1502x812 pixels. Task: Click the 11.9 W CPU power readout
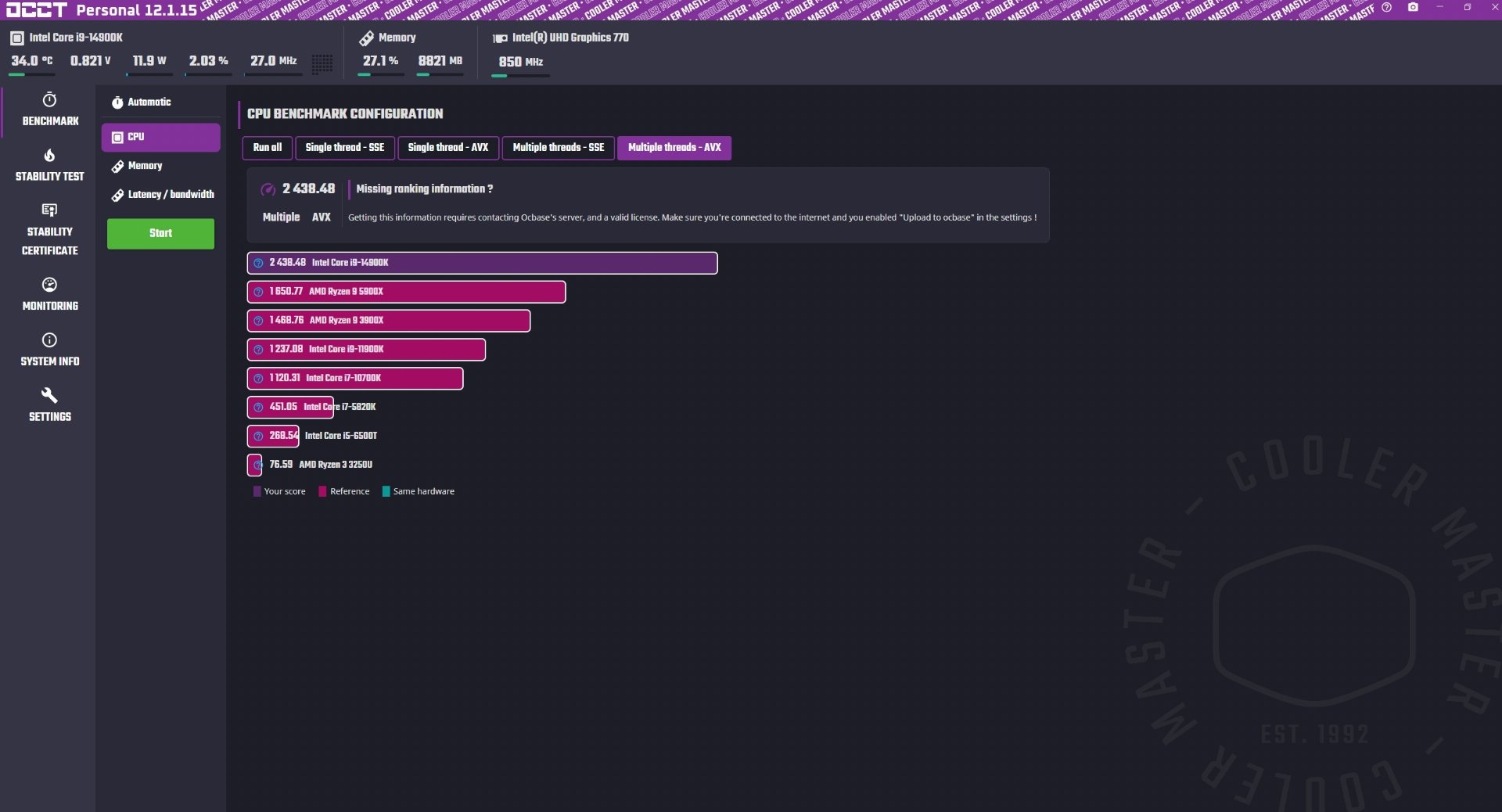pyautogui.click(x=149, y=61)
